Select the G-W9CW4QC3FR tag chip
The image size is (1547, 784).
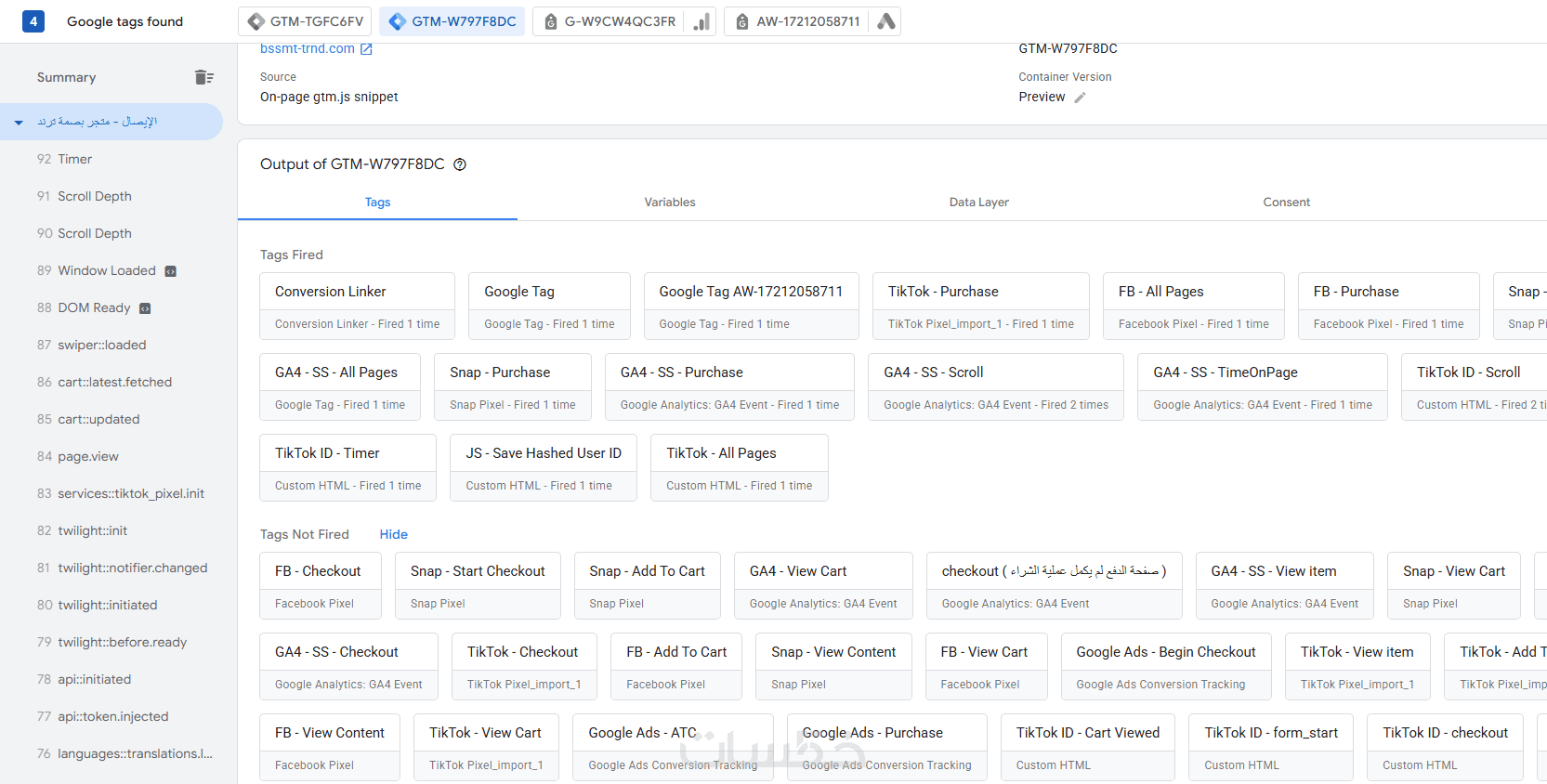pyautogui.click(x=610, y=21)
